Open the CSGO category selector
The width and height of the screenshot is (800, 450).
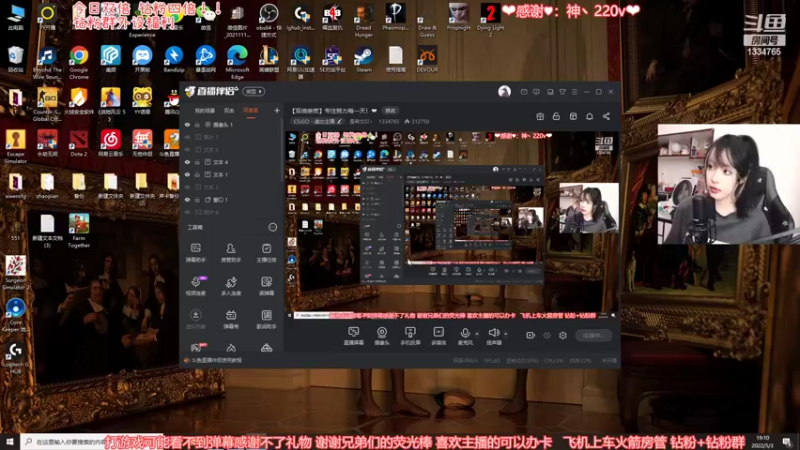coord(317,121)
